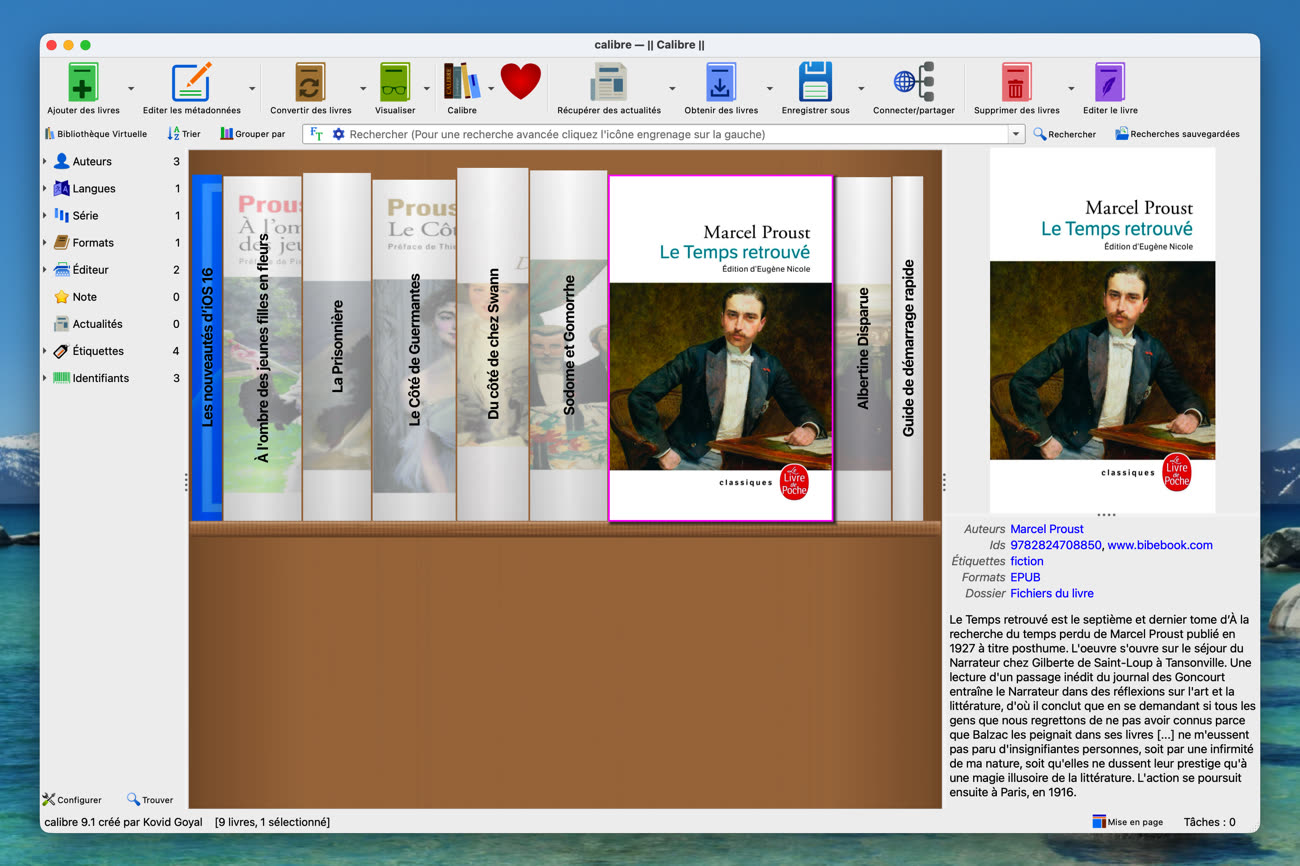Viewport: 1300px width, 866px height.
Task: Click the red heart donate icon
Action: point(520,82)
